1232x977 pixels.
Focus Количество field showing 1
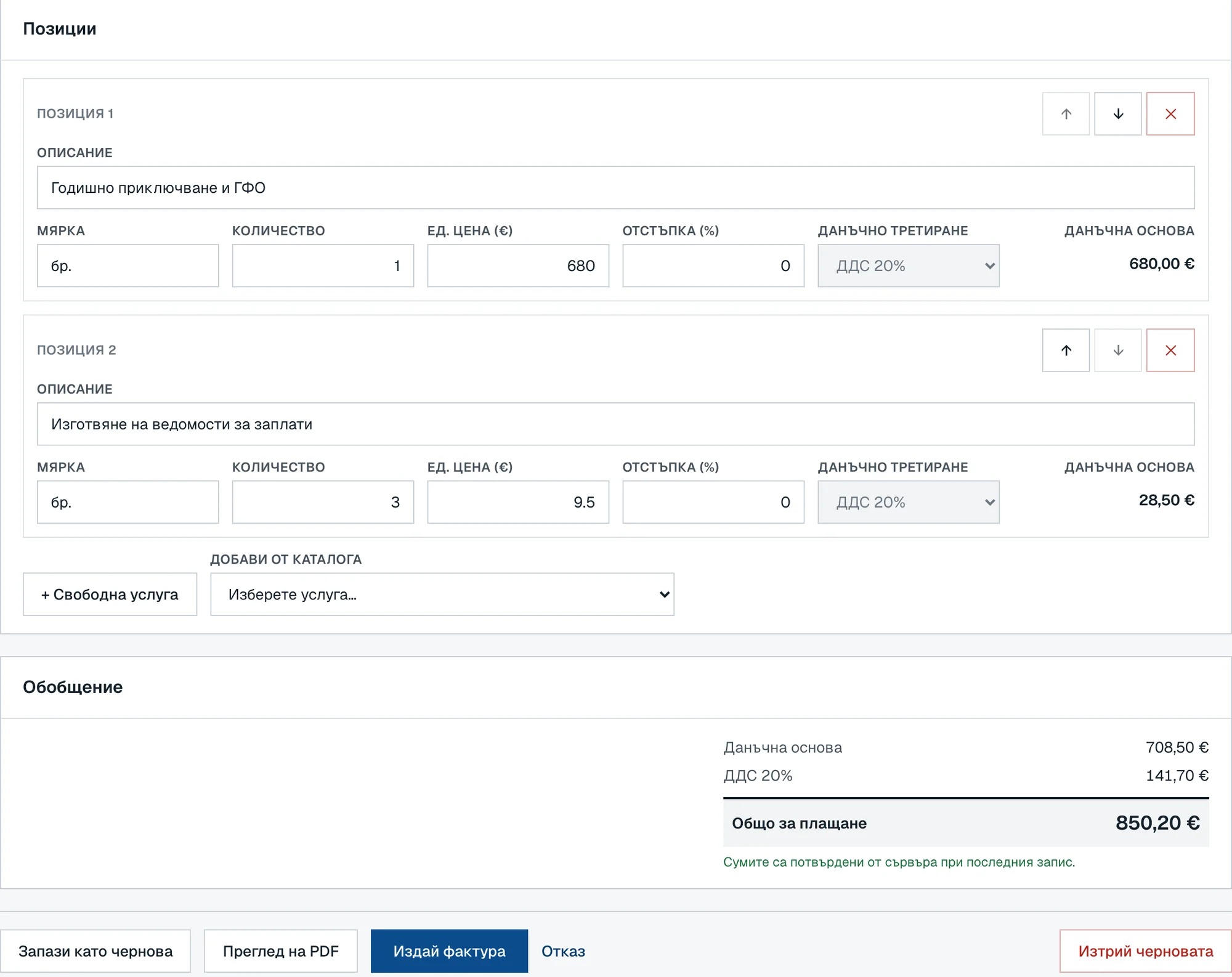323,266
